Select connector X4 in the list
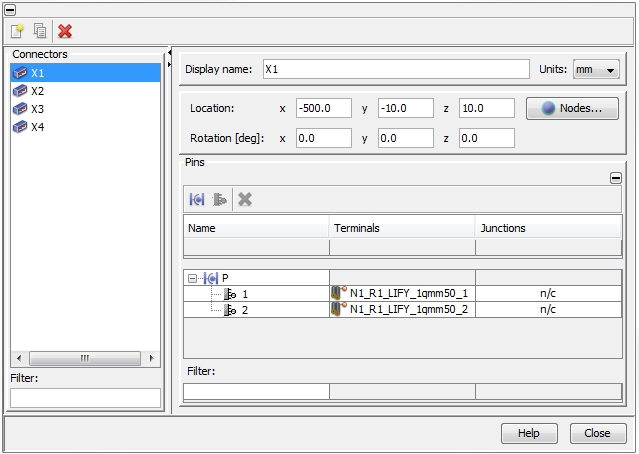 85,127
